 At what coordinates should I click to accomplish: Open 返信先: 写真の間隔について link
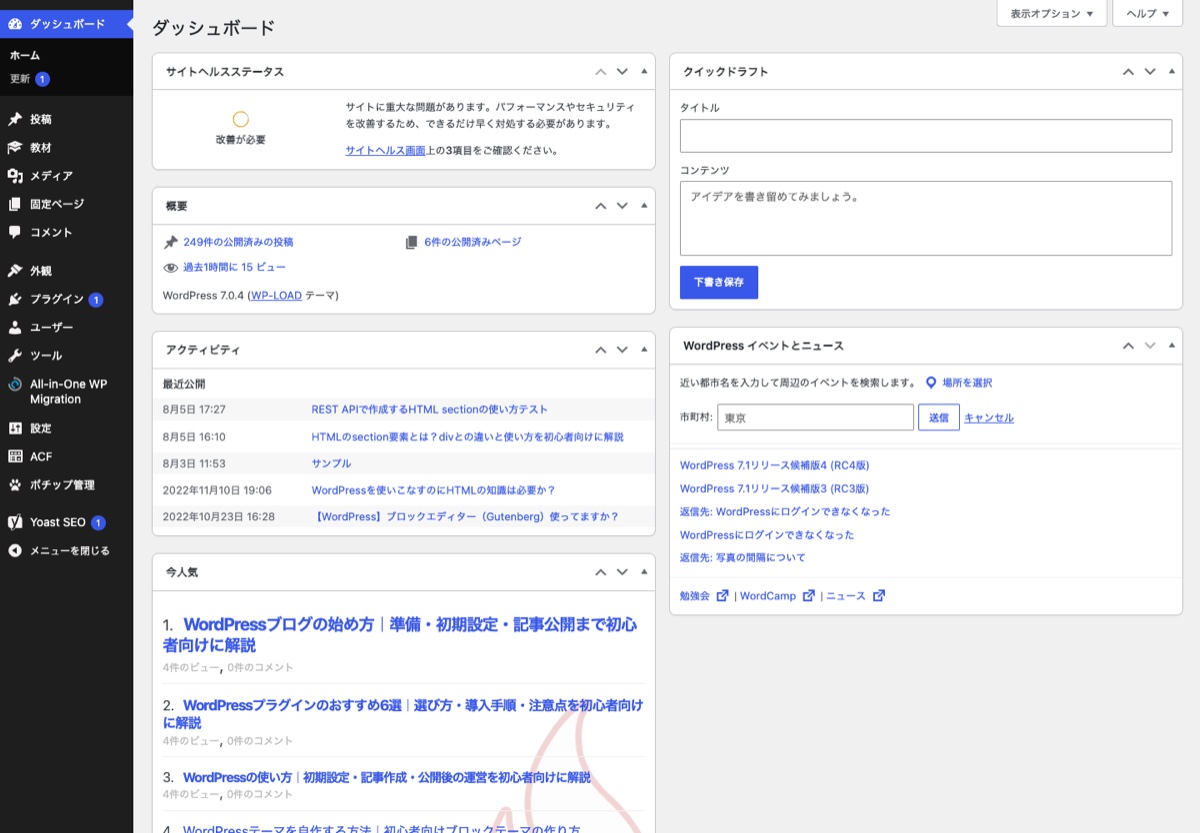743,558
